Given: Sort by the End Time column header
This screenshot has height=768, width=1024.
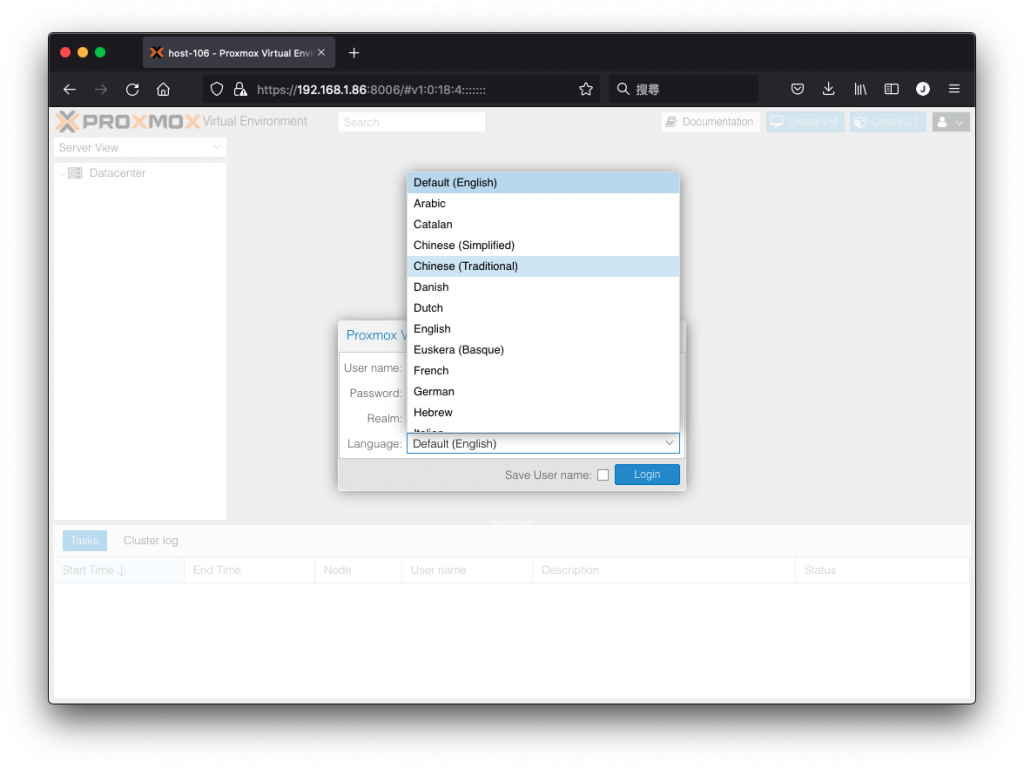Looking at the screenshot, I should click(x=249, y=570).
